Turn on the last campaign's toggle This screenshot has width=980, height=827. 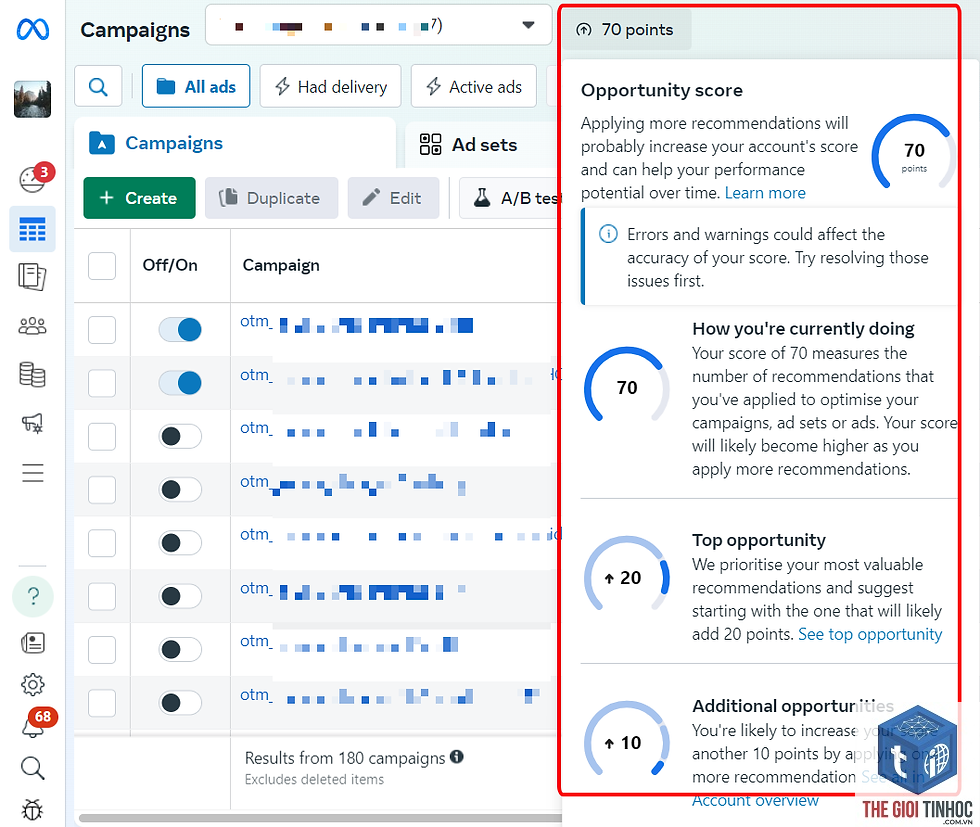pos(180,703)
